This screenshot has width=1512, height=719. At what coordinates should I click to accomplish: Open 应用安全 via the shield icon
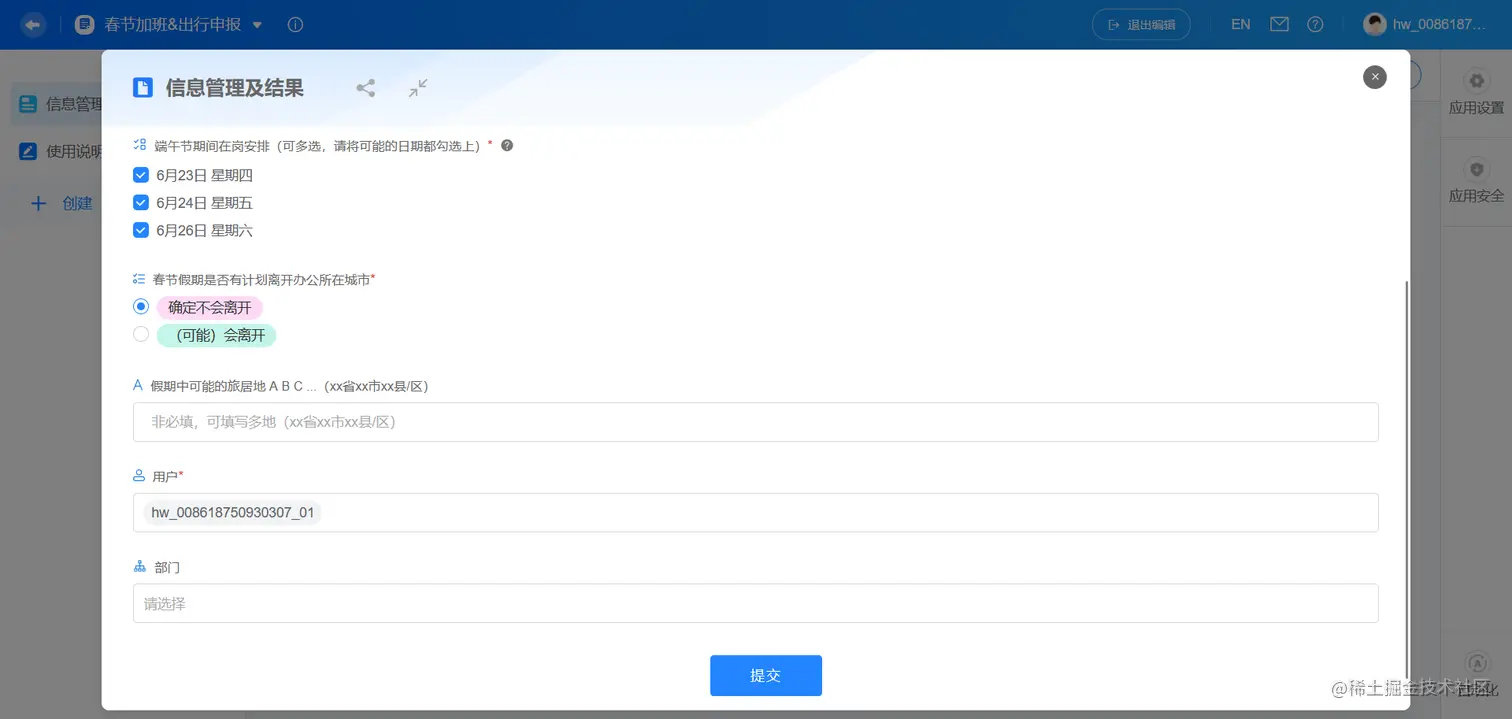click(x=1476, y=169)
